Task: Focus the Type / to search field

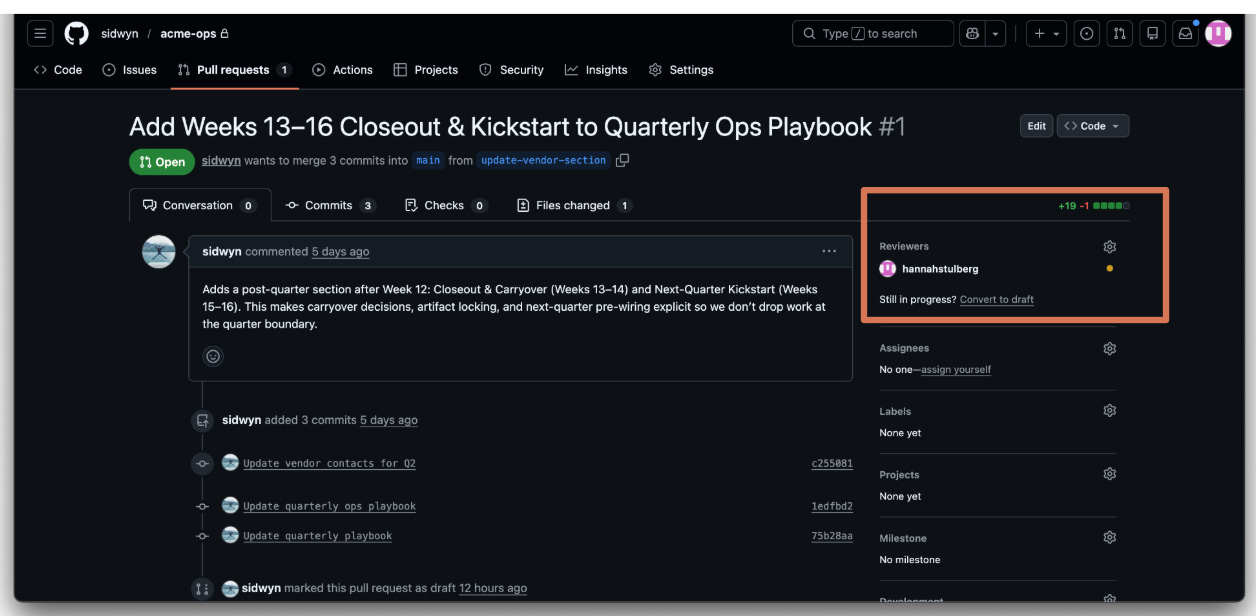Action: [873, 34]
